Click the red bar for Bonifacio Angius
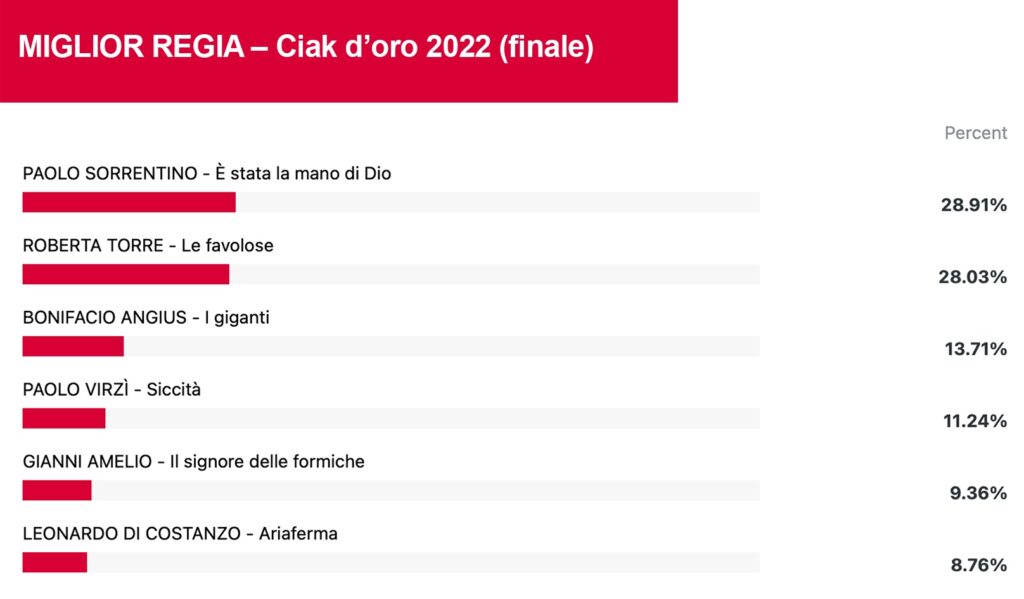Viewport: 1024px width, 599px height. click(73, 346)
